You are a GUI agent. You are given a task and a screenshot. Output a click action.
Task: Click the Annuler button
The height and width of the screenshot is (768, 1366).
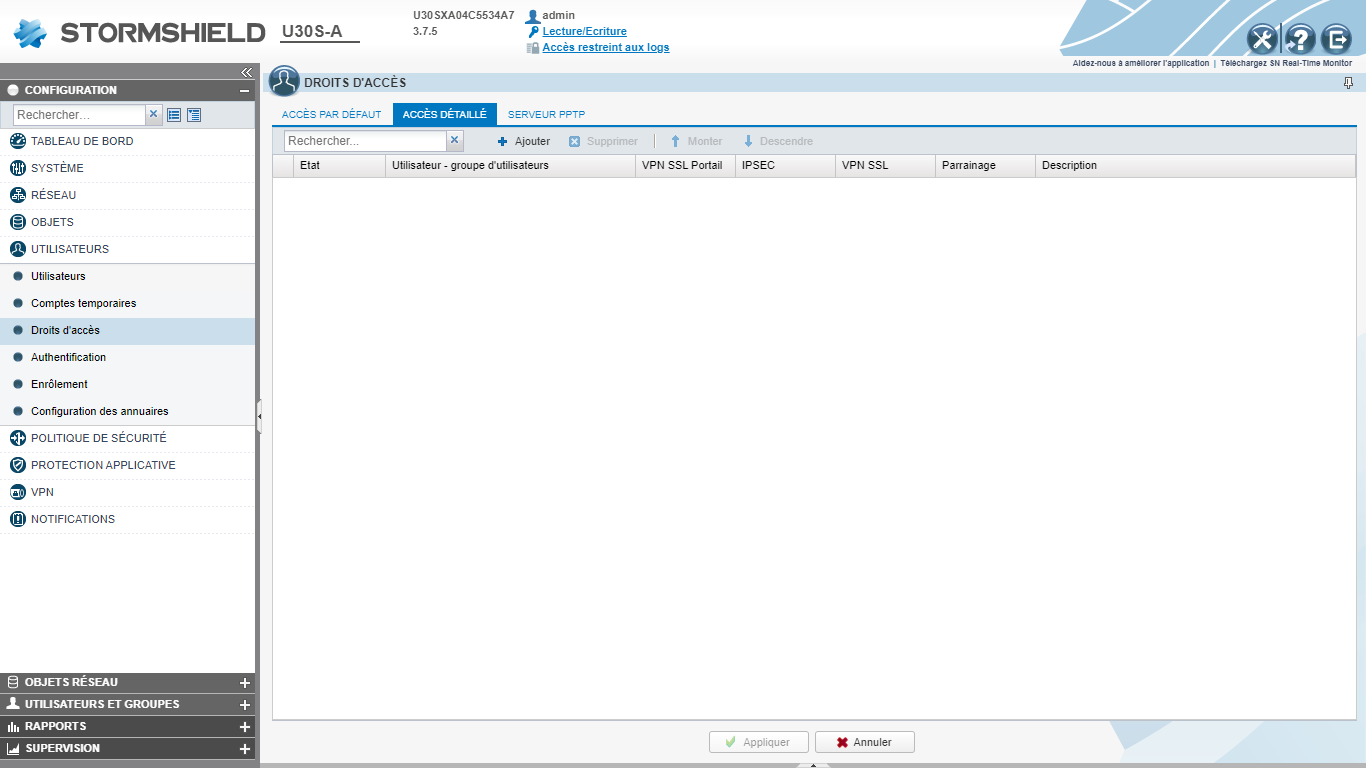point(865,742)
